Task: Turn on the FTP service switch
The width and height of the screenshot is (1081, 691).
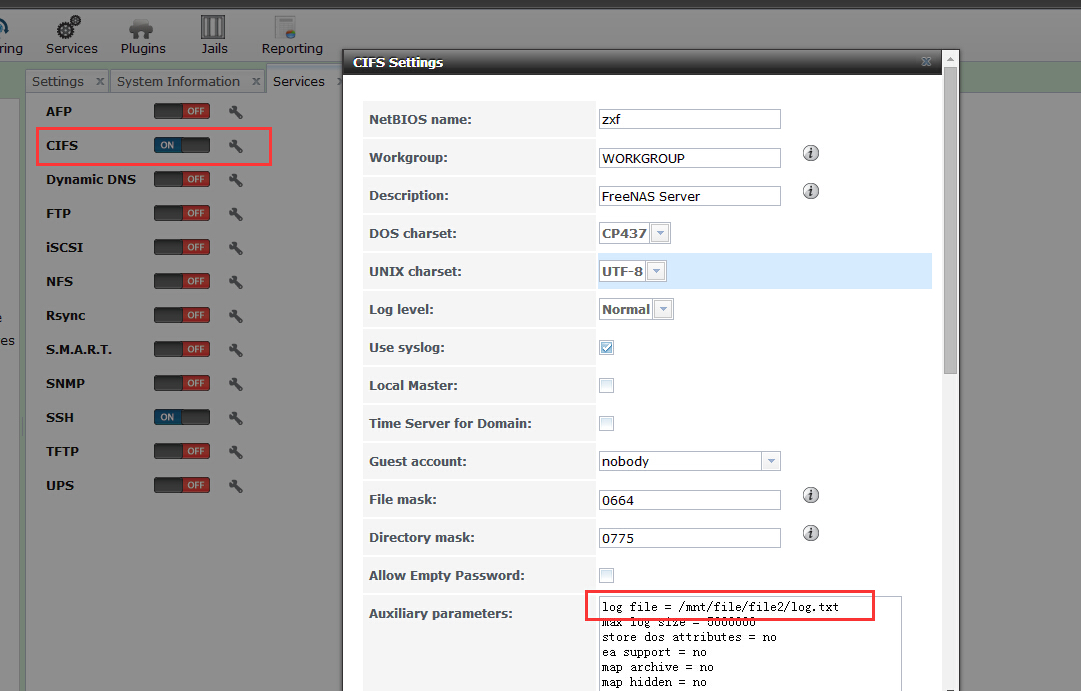Action: (182, 213)
